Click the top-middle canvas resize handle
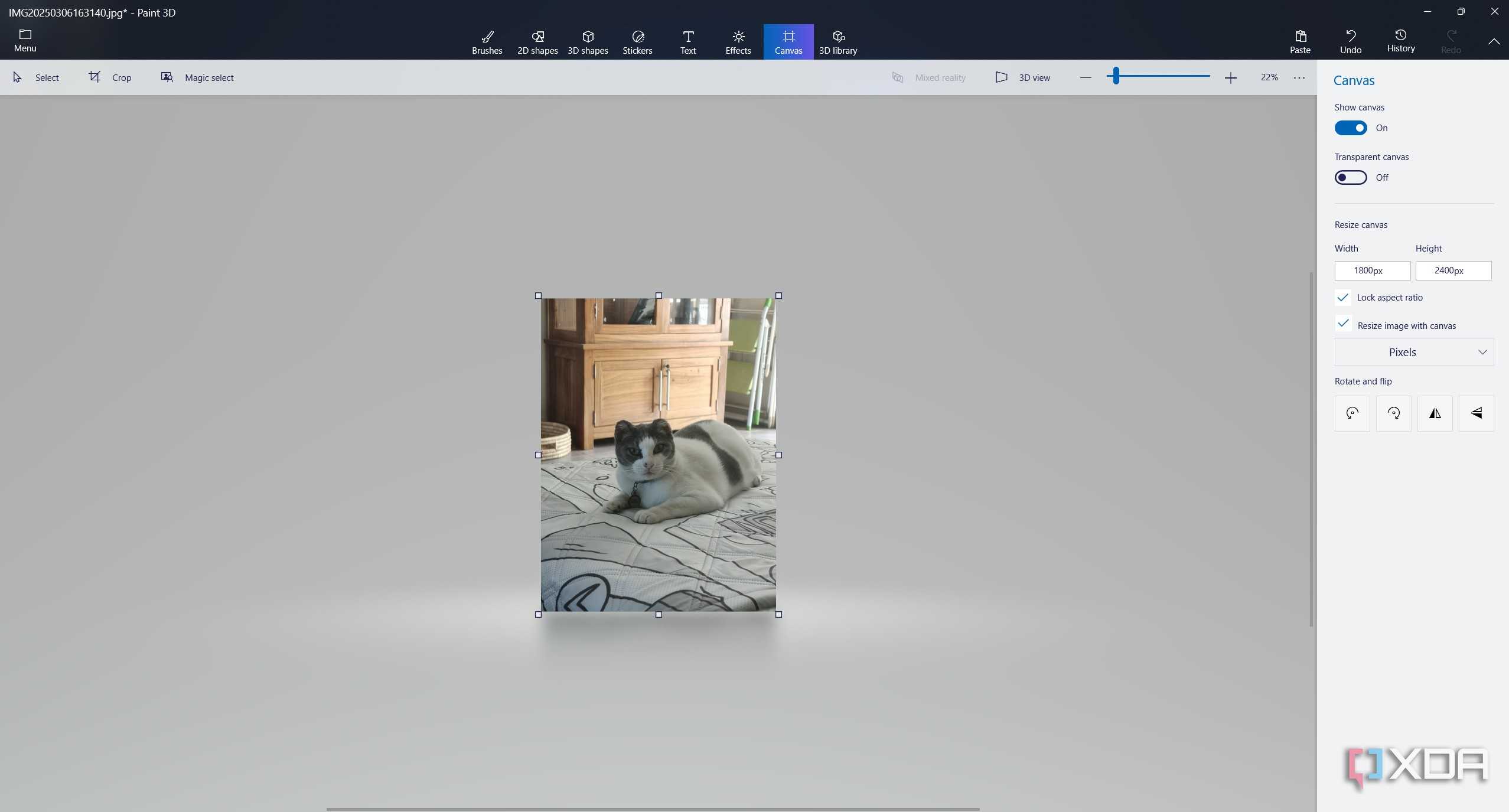 tap(659, 296)
